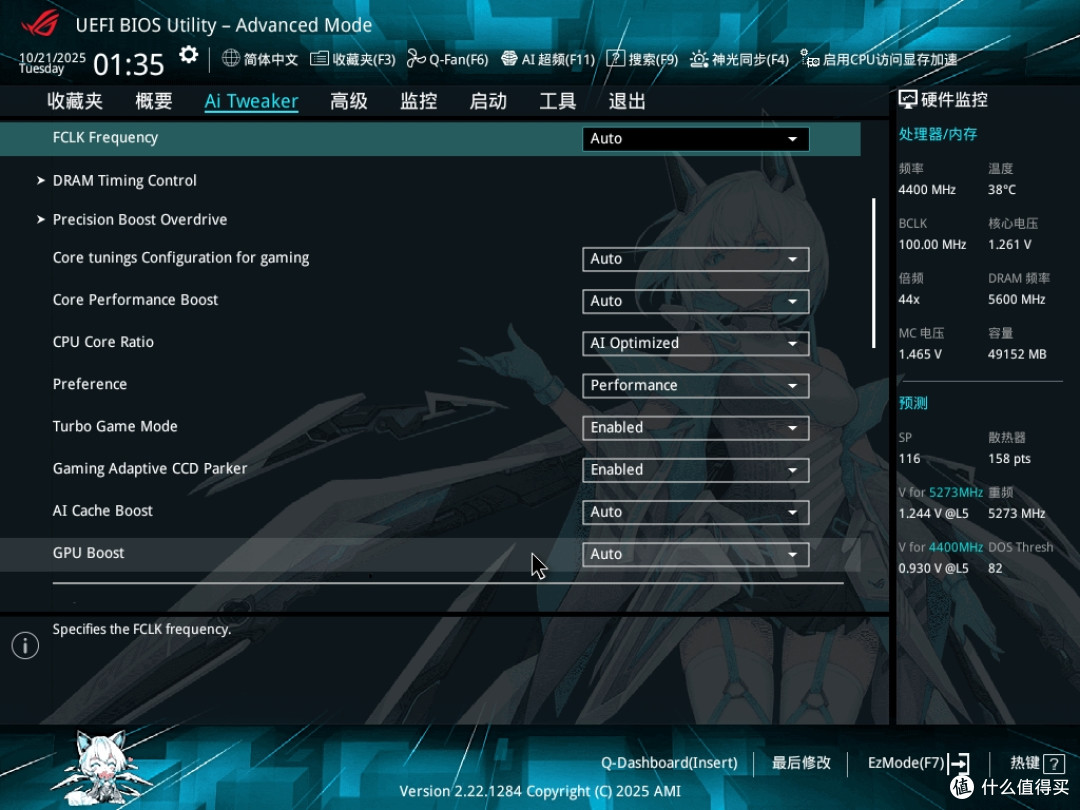Open Q-Dashboard(Insert)

click(x=669, y=763)
